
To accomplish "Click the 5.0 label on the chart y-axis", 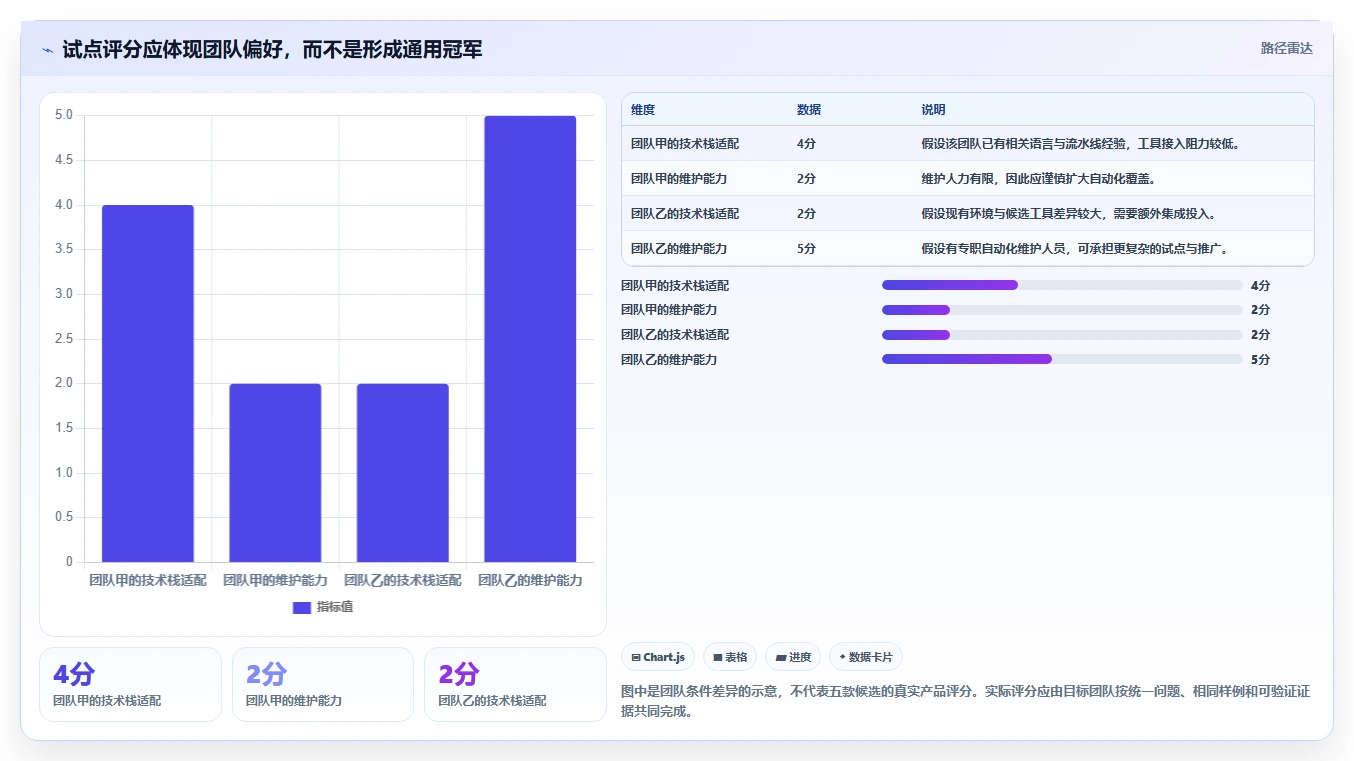I will [64, 115].
